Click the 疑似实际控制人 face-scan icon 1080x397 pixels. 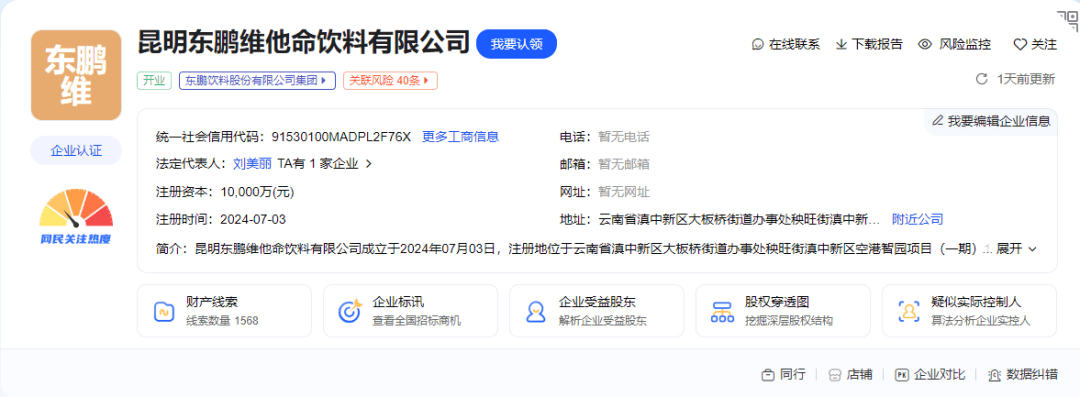(909, 312)
